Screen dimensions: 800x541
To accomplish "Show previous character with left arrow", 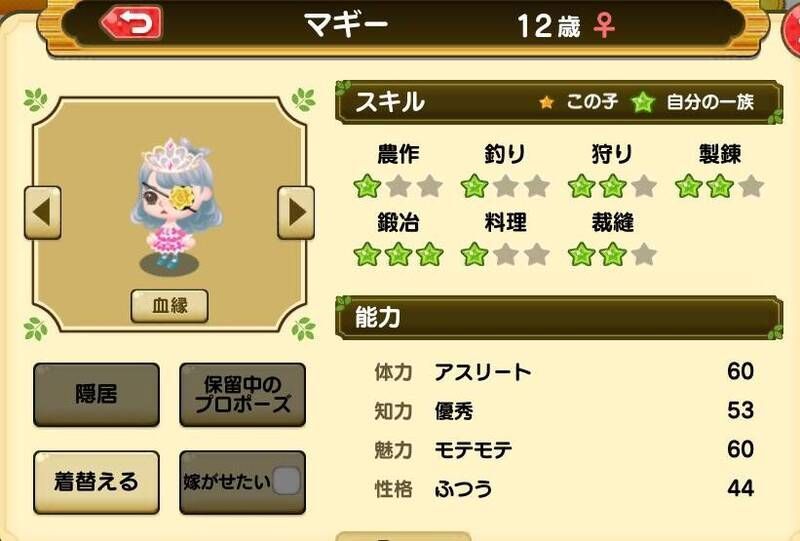I will [x=43, y=212].
